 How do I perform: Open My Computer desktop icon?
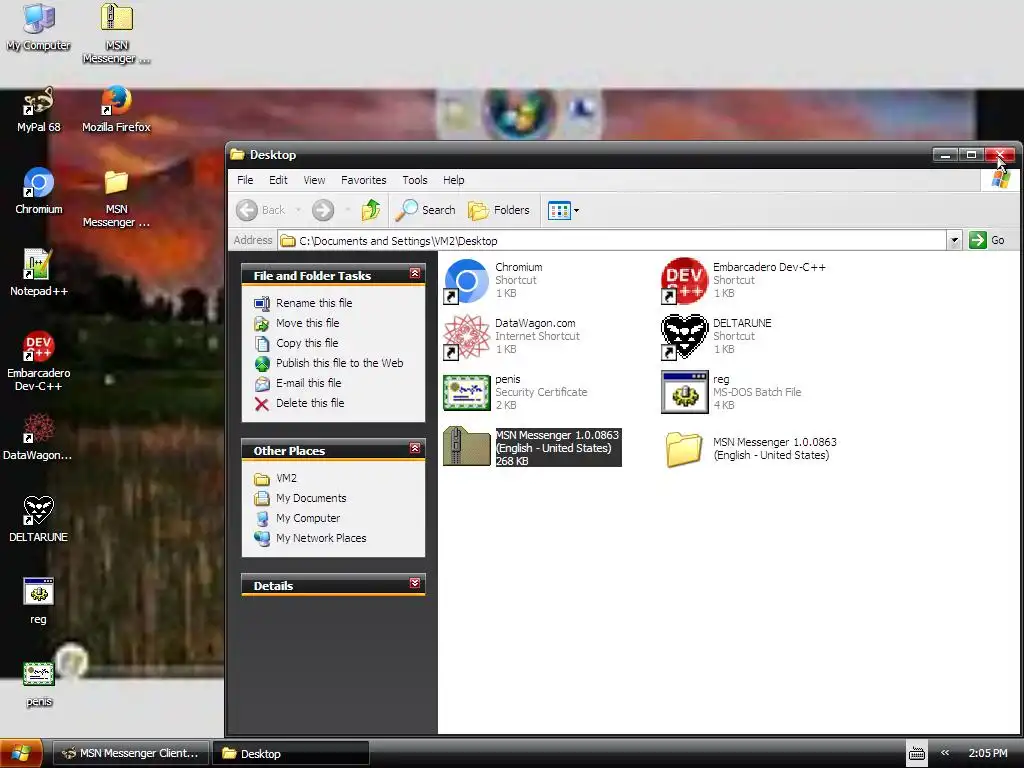(x=38, y=27)
